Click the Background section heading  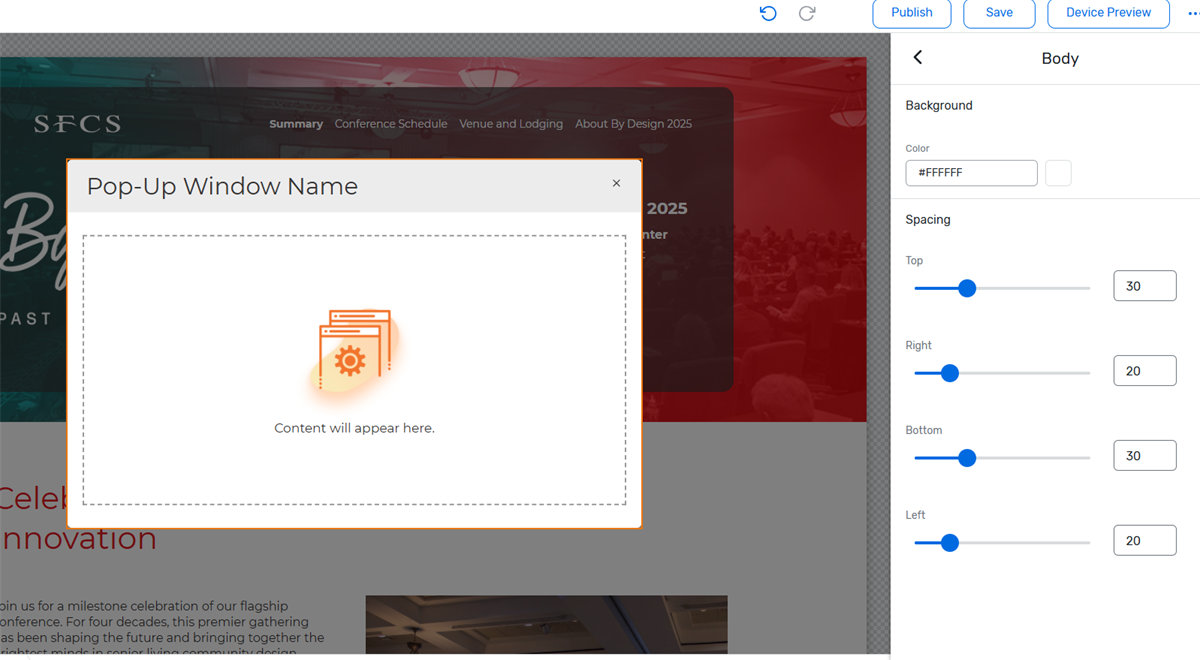(x=939, y=105)
